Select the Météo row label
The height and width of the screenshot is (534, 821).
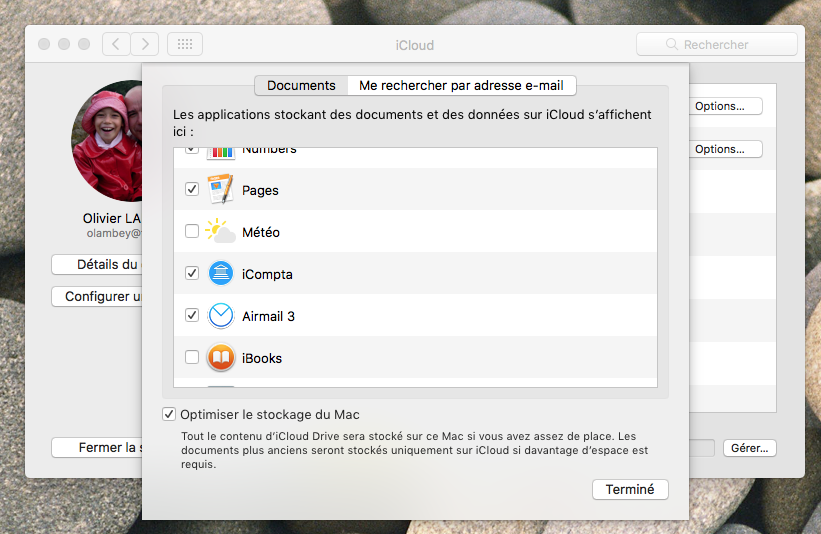point(261,232)
